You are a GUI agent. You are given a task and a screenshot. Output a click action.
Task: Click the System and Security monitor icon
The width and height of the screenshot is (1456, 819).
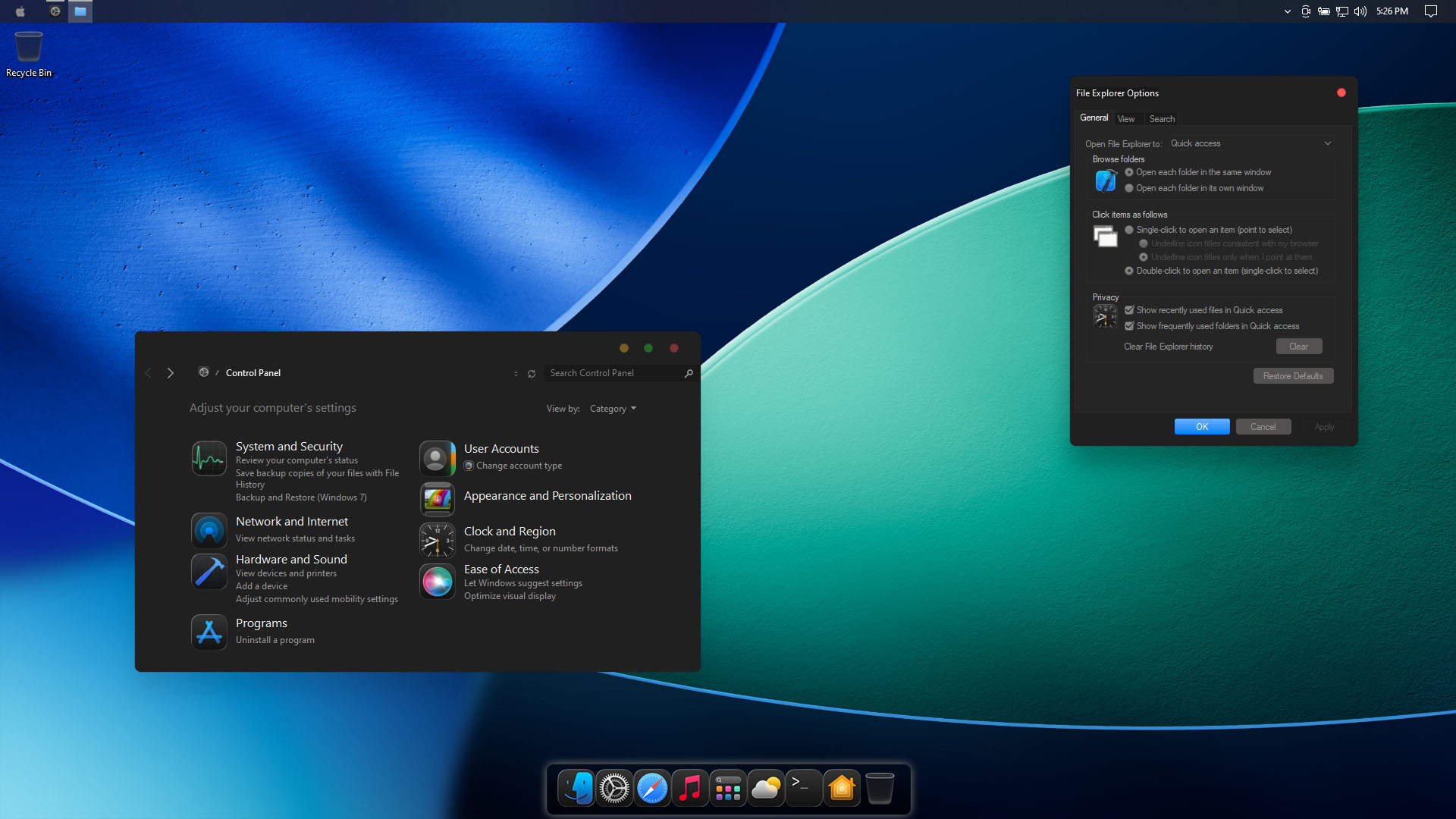click(209, 458)
